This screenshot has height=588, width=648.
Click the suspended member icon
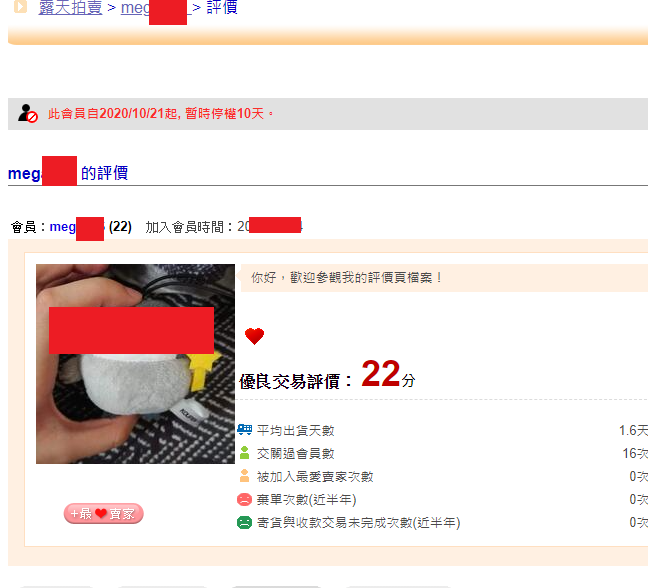pyautogui.click(x=28, y=113)
